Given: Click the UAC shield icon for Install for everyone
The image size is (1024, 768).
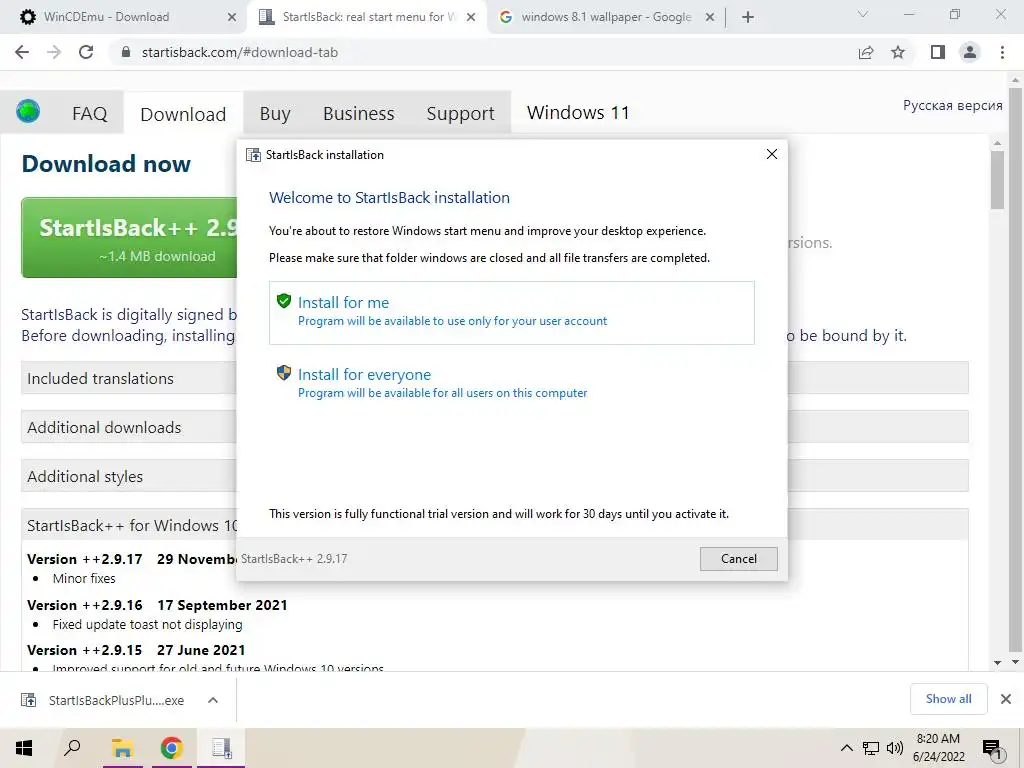Looking at the screenshot, I should (x=283, y=373).
